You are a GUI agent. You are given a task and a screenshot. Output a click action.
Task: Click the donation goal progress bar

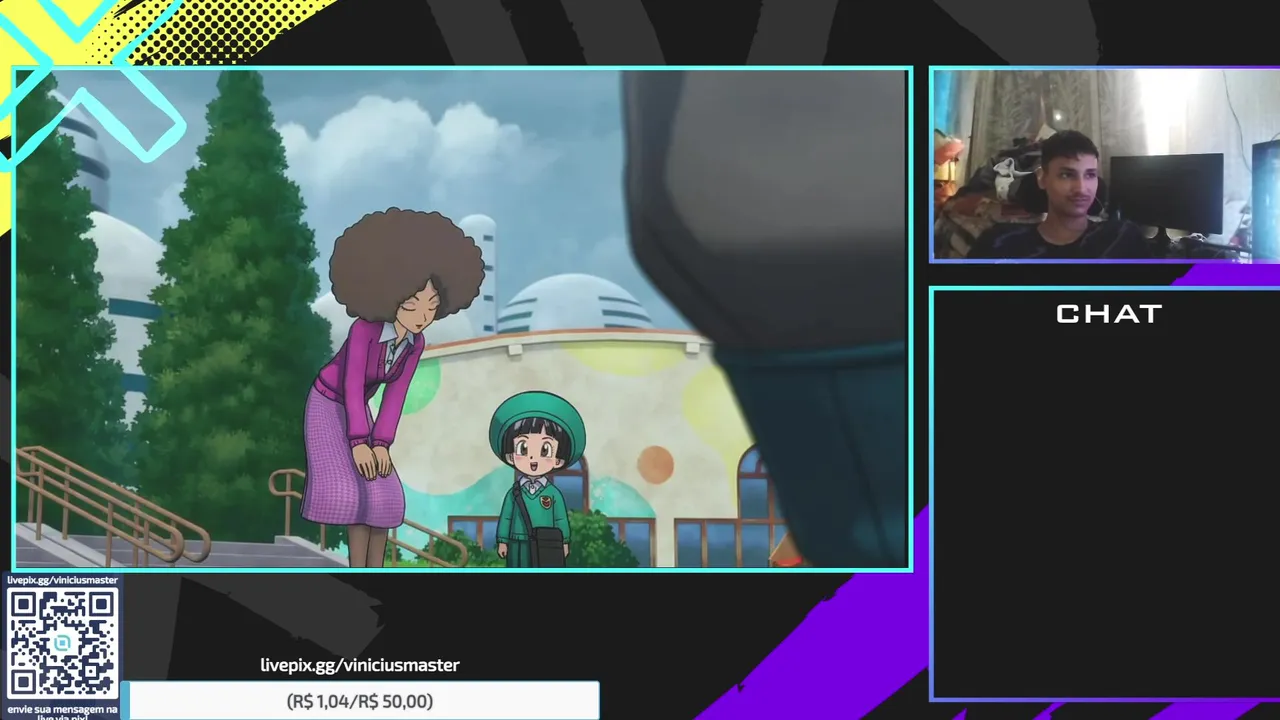coord(360,701)
